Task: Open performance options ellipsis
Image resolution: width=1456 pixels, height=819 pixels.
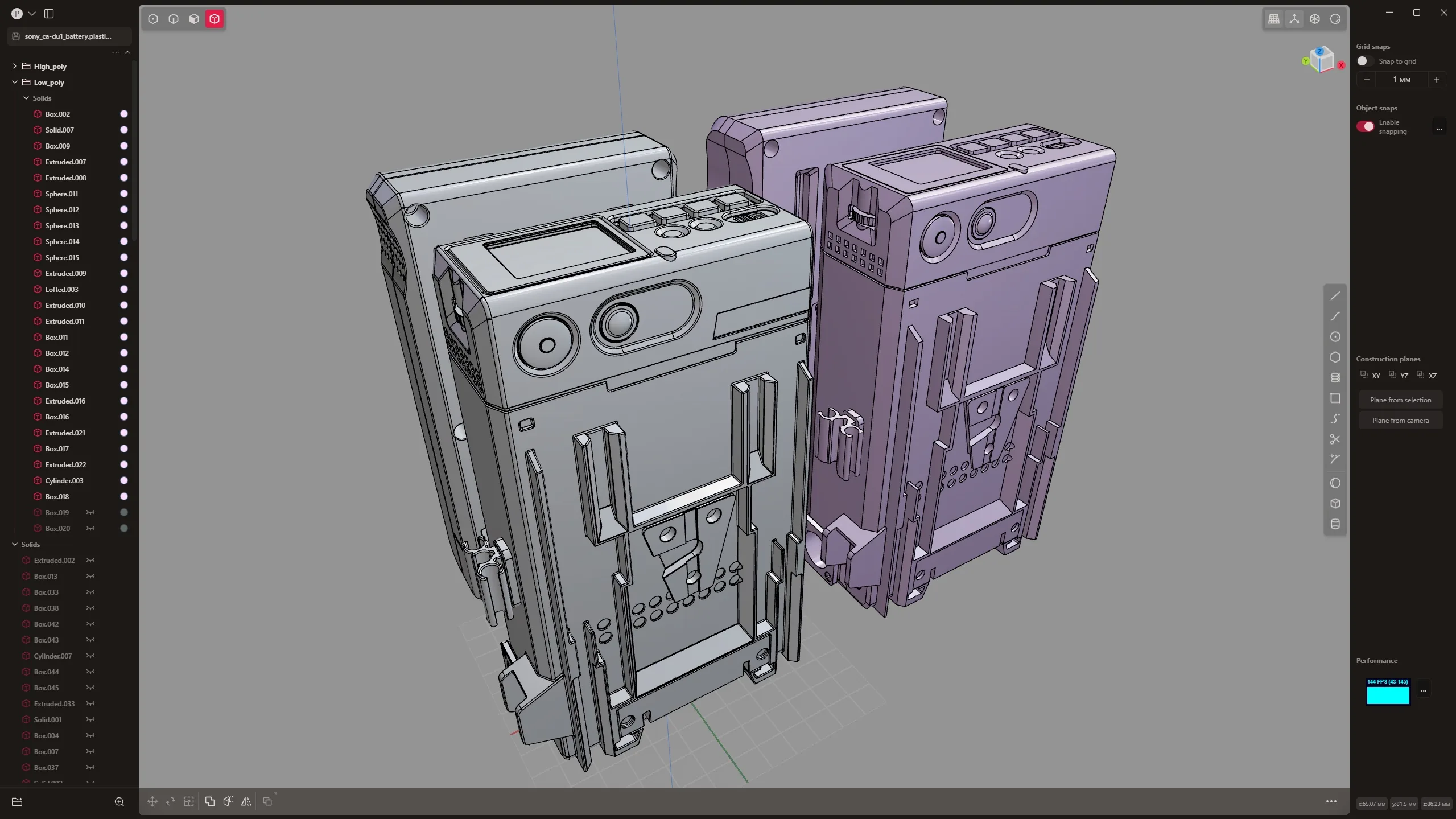Action: (1424, 690)
